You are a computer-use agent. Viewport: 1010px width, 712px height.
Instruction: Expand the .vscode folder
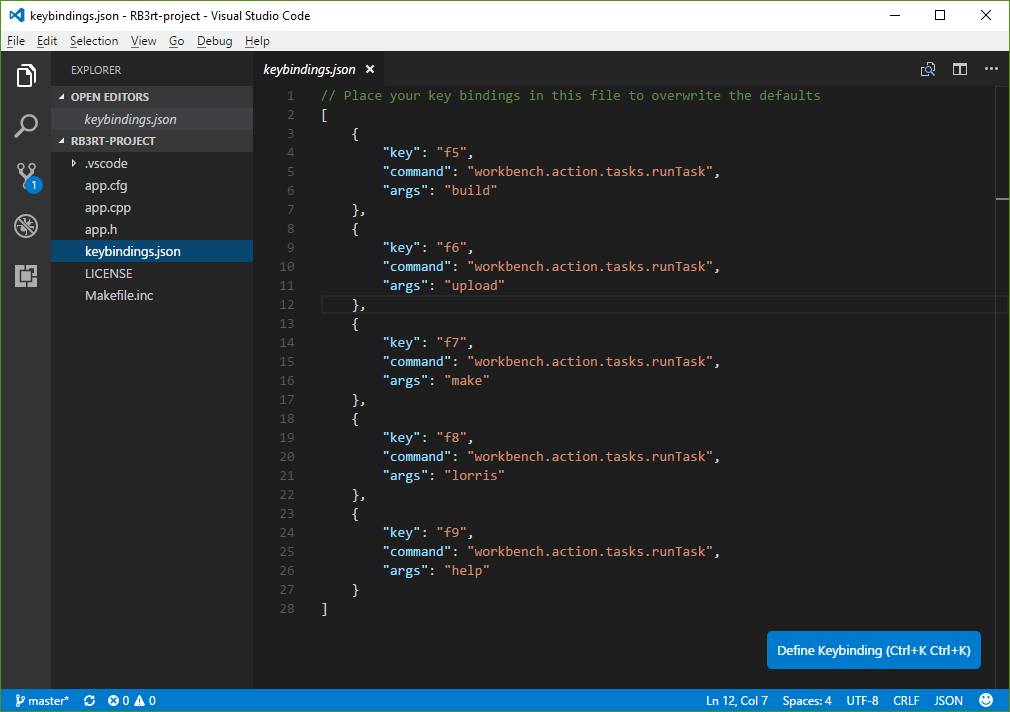(73, 164)
